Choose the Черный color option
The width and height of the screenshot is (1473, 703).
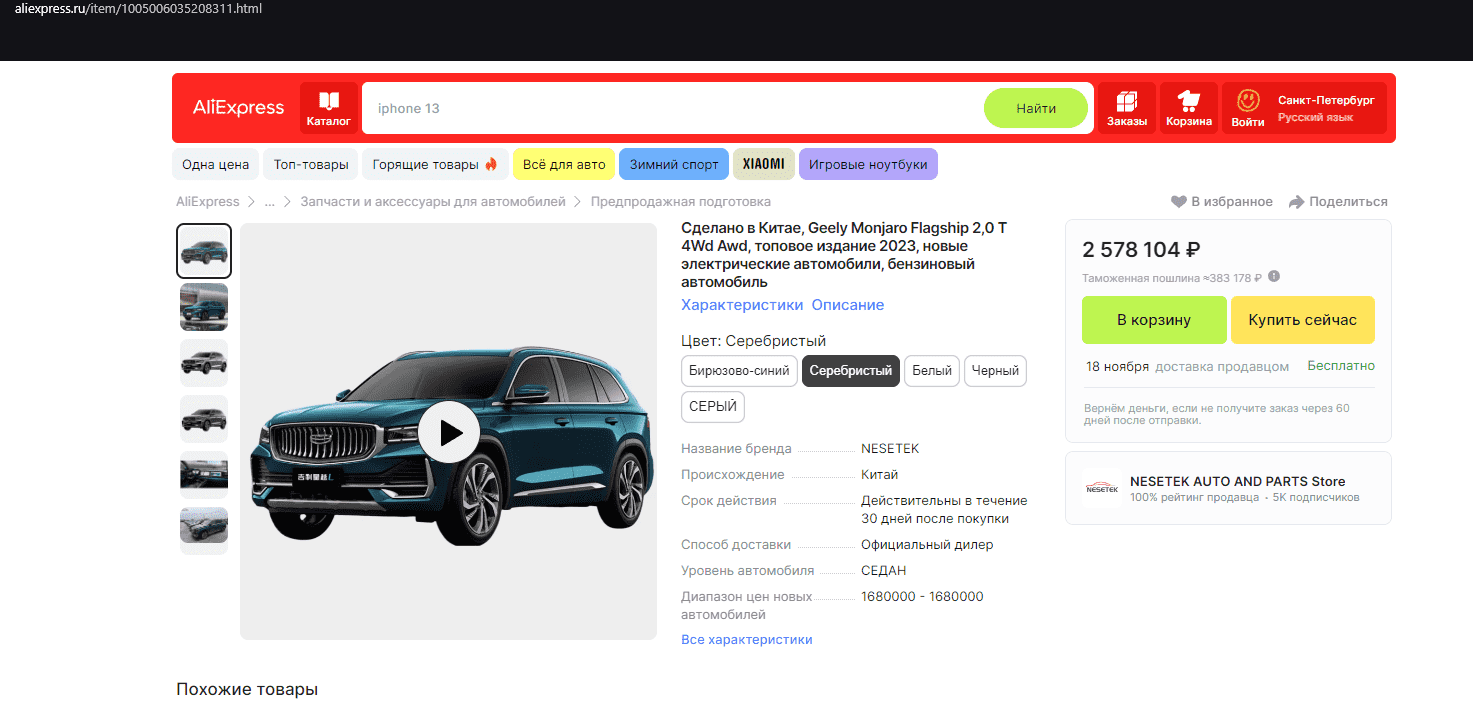point(995,371)
